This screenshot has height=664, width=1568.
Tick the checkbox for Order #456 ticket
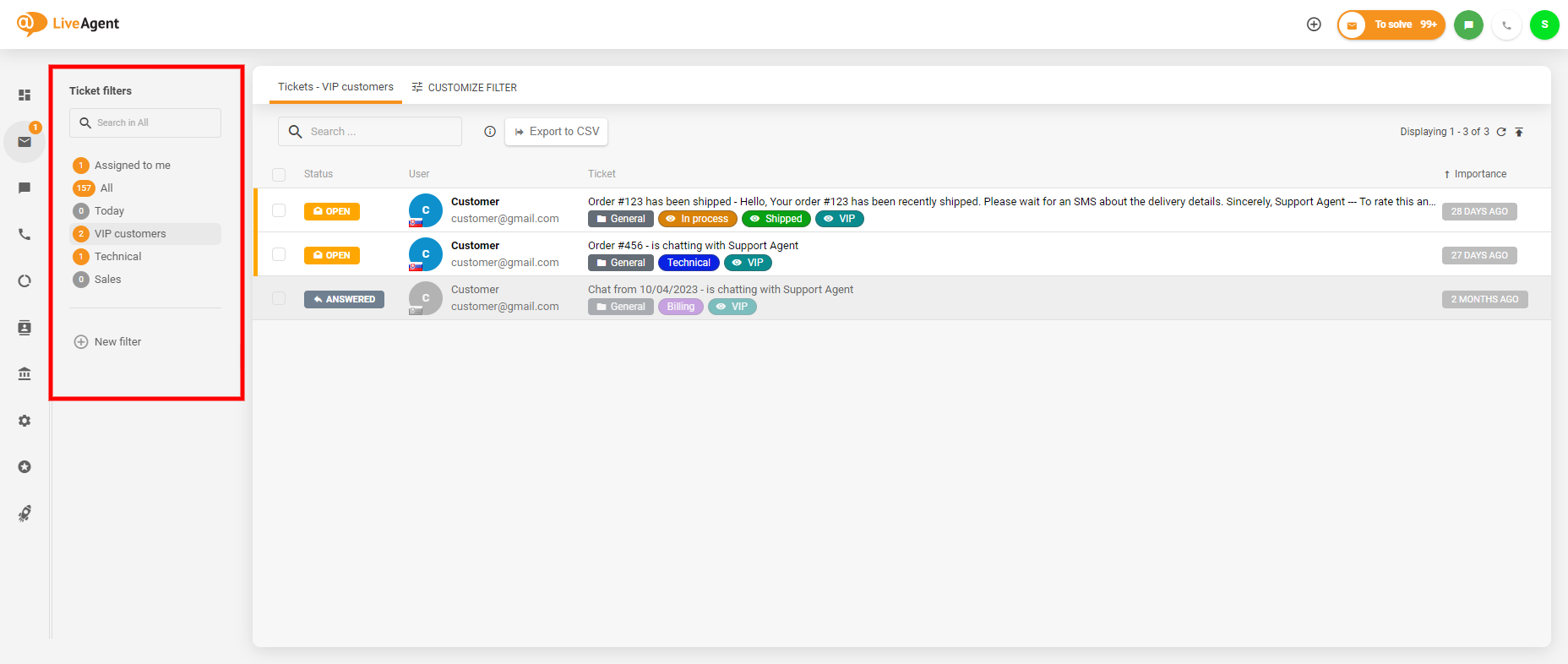click(x=279, y=254)
